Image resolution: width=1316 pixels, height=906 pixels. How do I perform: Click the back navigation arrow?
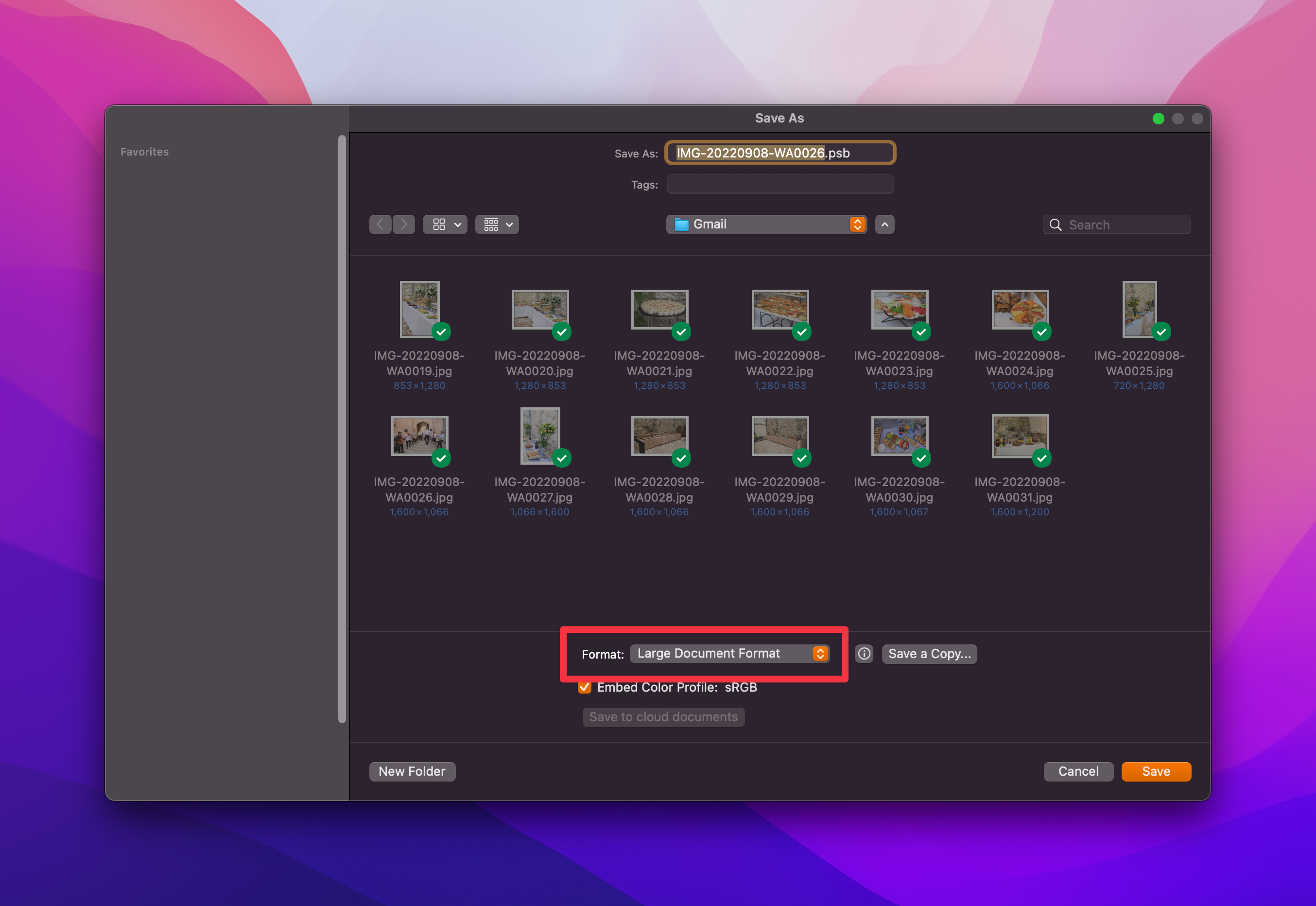coord(380,225)
